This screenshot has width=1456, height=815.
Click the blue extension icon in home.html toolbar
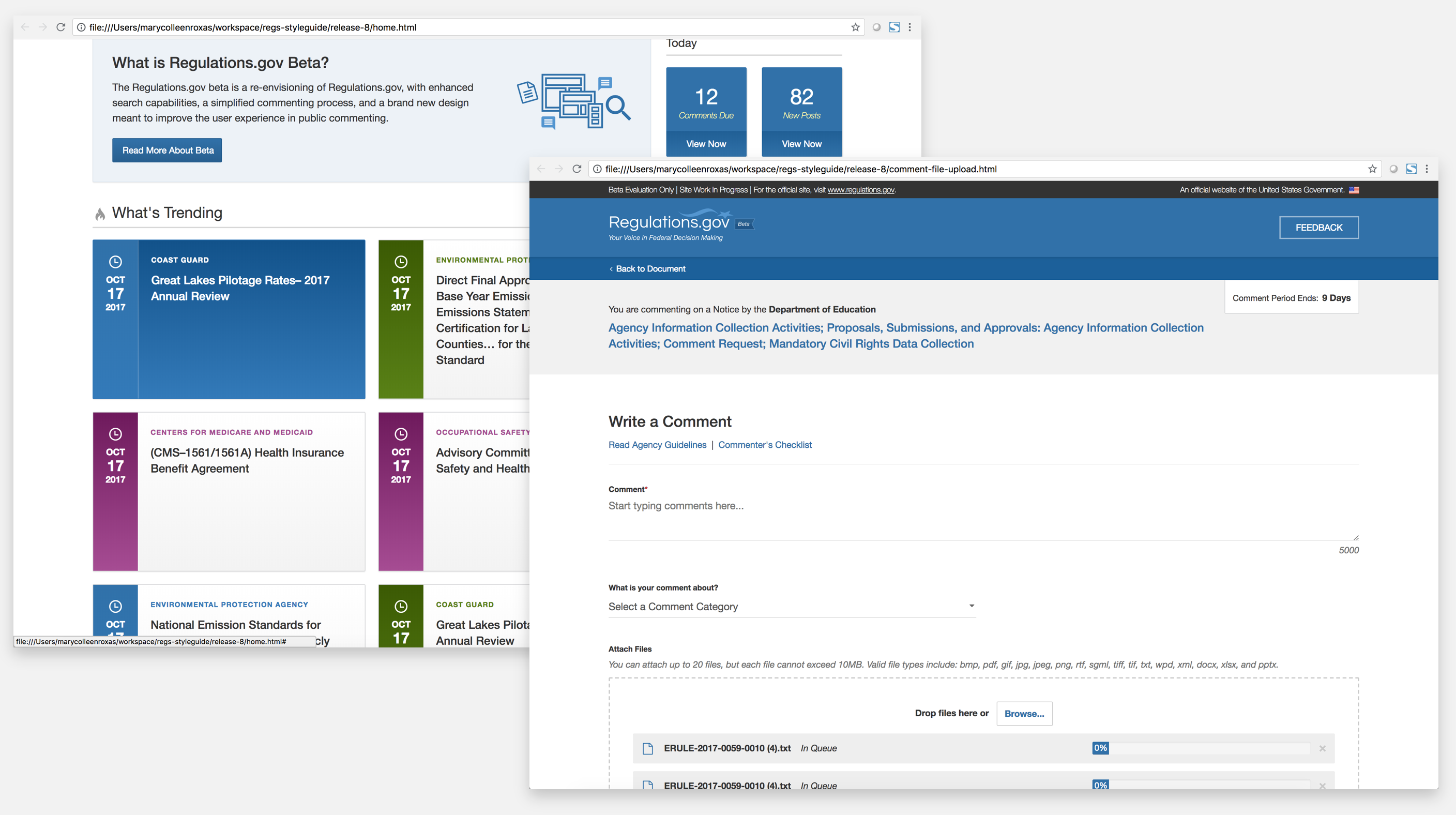tap(894, 27)
